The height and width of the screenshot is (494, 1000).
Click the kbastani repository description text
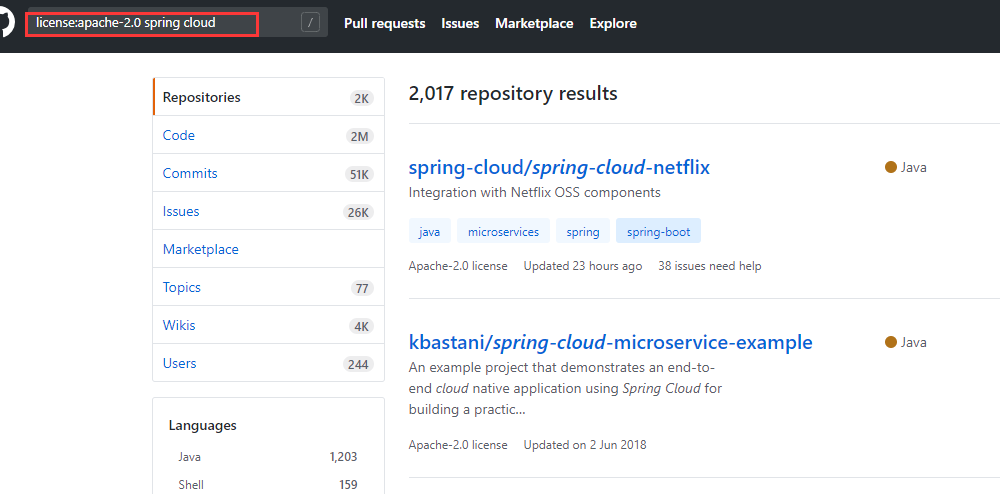click(x=565, y=388)
